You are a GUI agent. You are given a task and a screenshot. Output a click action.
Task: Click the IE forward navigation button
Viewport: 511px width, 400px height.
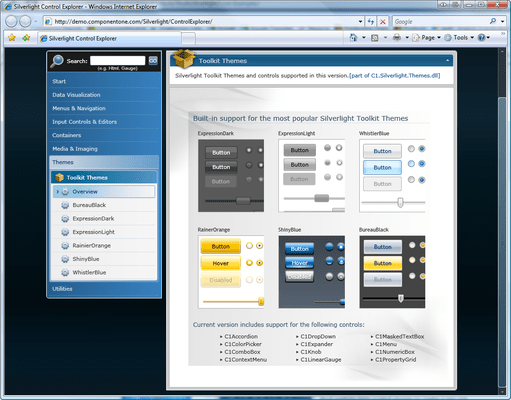pos(25,22)
